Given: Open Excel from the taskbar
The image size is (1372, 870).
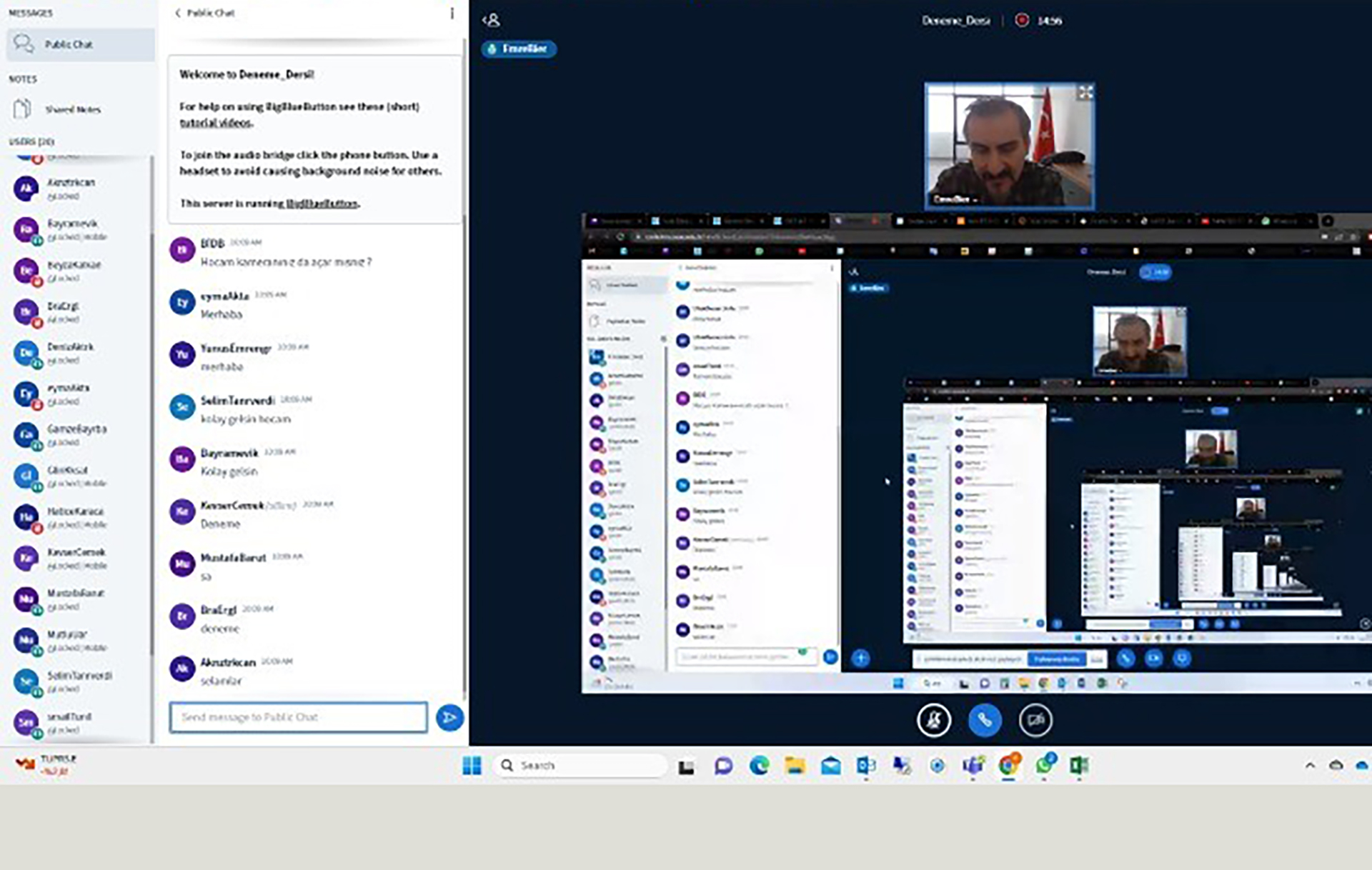Looking at the screenshot, I should [x=1079, y=766].
